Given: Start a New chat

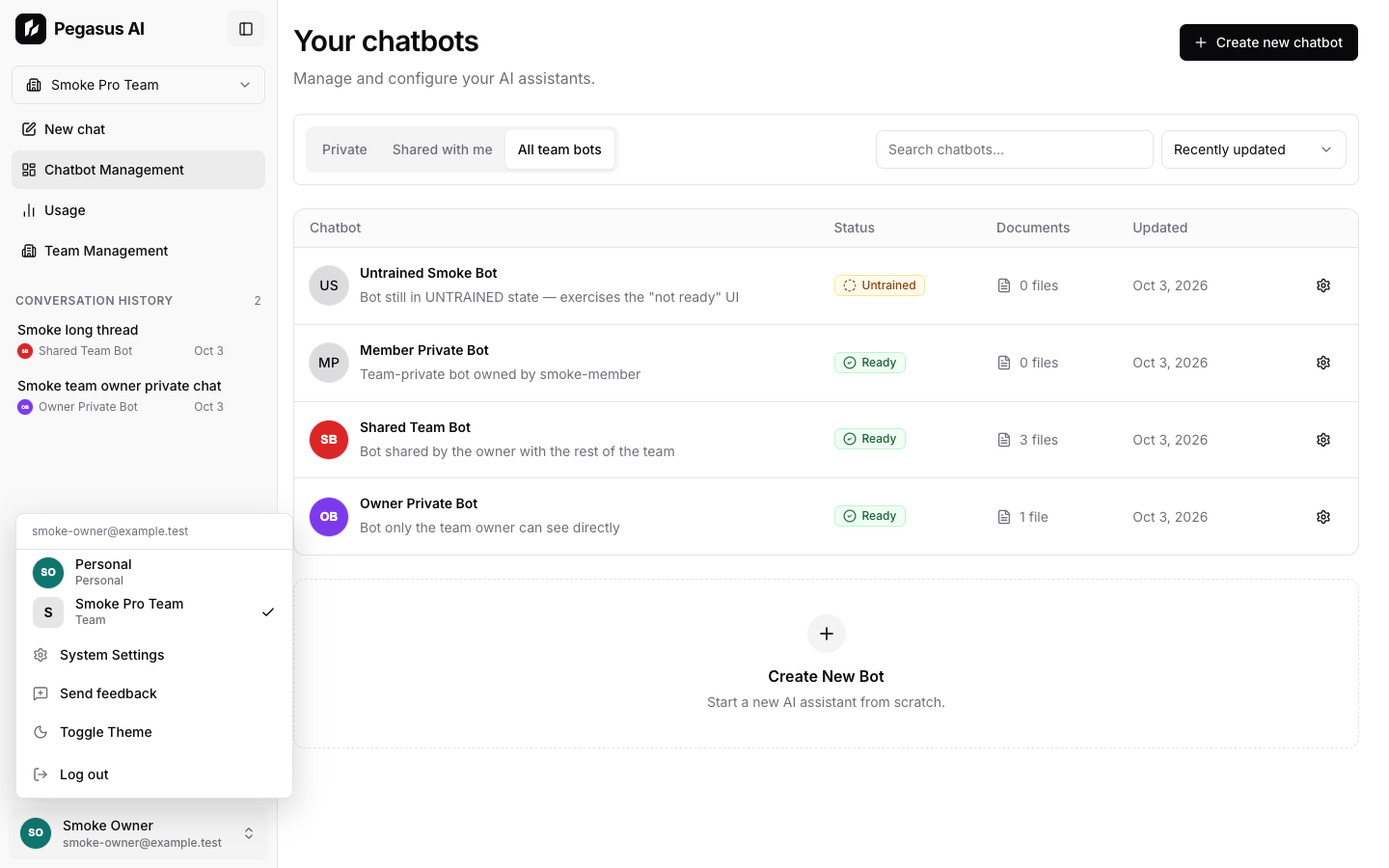Looking at the screenshot, I should [138, 129].
